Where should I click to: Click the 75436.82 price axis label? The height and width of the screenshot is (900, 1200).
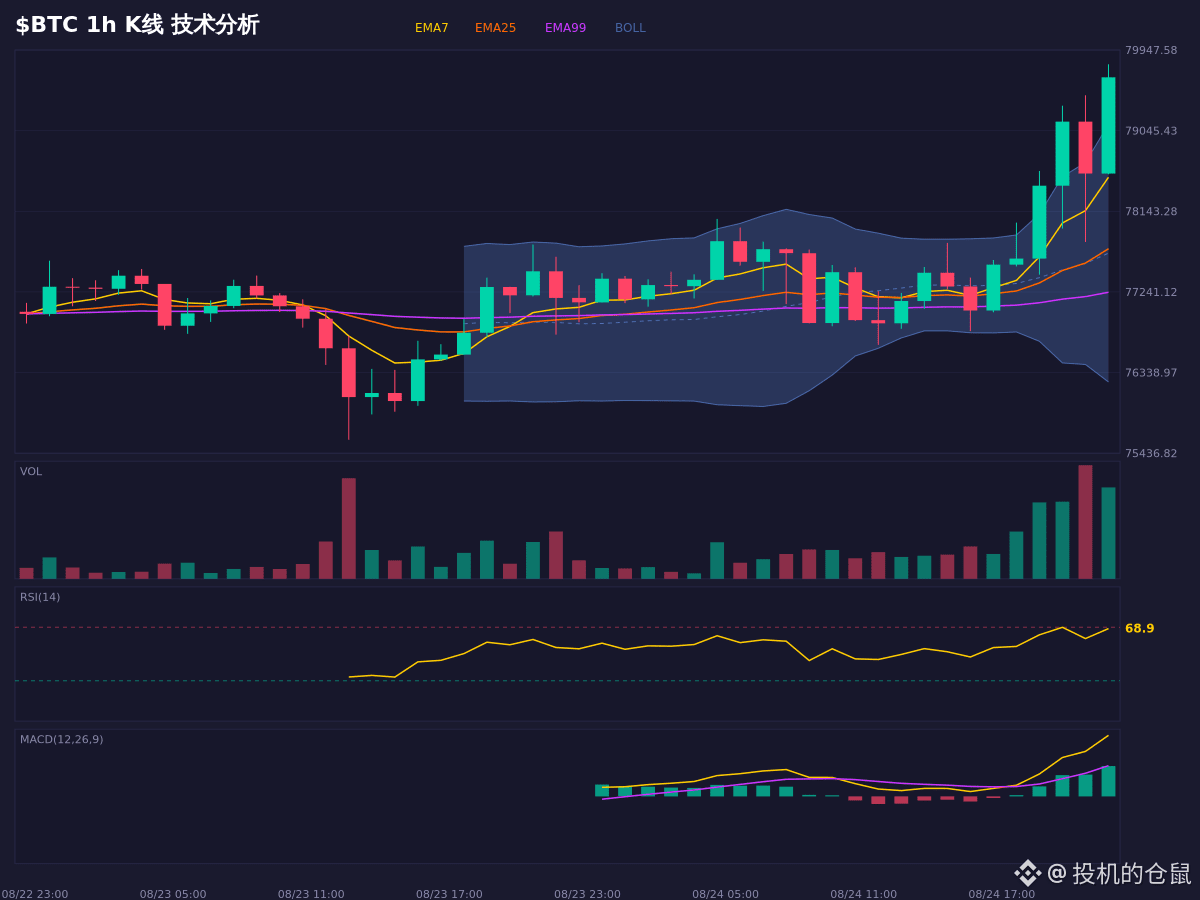click(1151, 453)
